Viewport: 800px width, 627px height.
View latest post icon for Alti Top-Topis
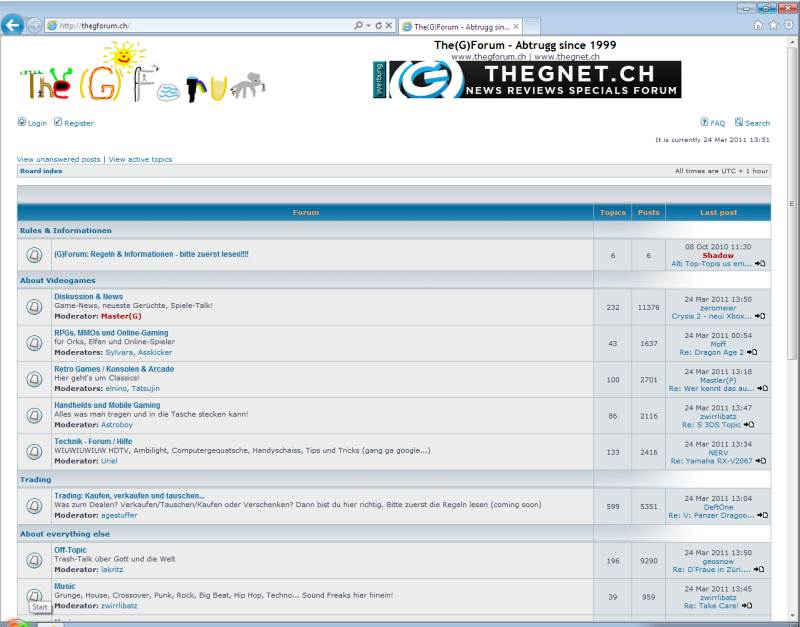coord(760,264)
